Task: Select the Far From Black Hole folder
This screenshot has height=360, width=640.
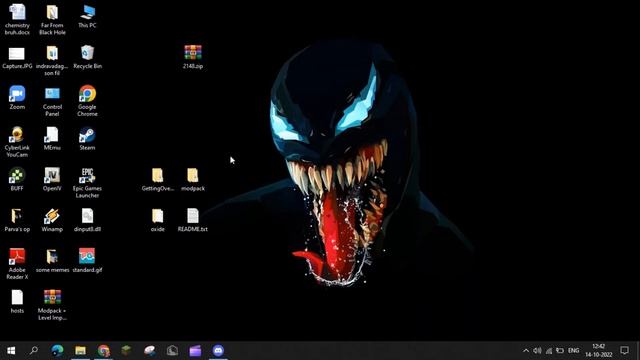Action: [52, 12]
